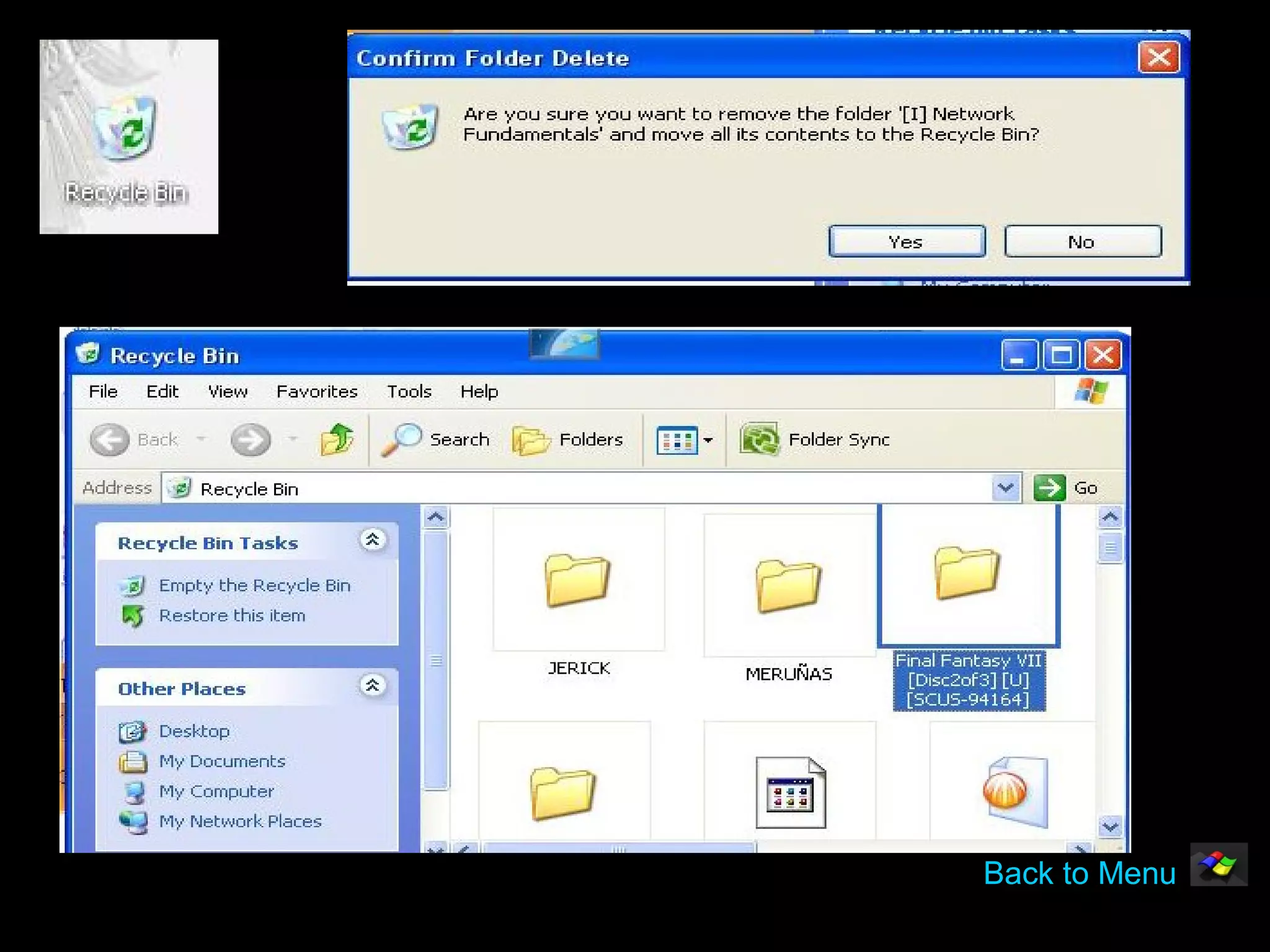Collapse the Recycle Bin Tasks panel
Image resolution: width=1270 pixels, height=952 pixels.
tap(373, 540)
